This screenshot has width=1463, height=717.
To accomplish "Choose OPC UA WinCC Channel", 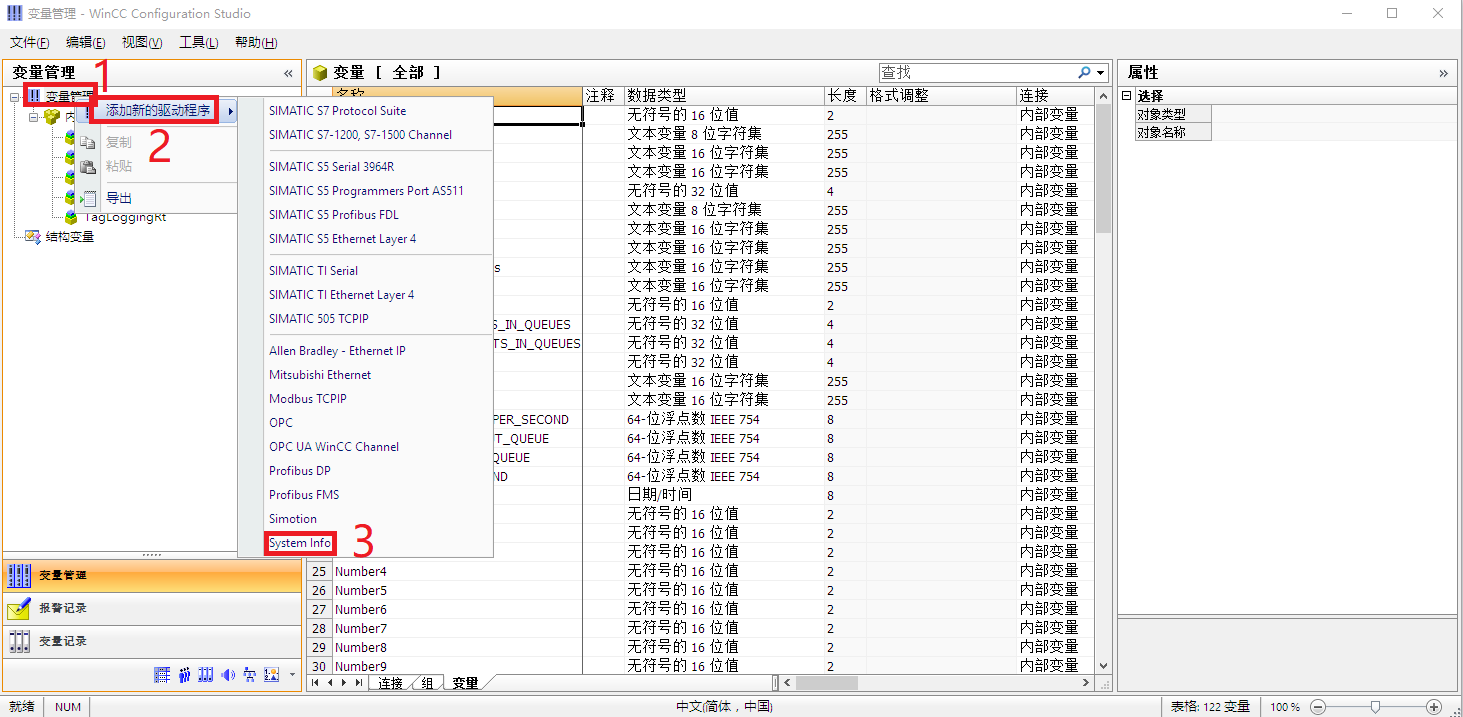I will pos(334,447).
